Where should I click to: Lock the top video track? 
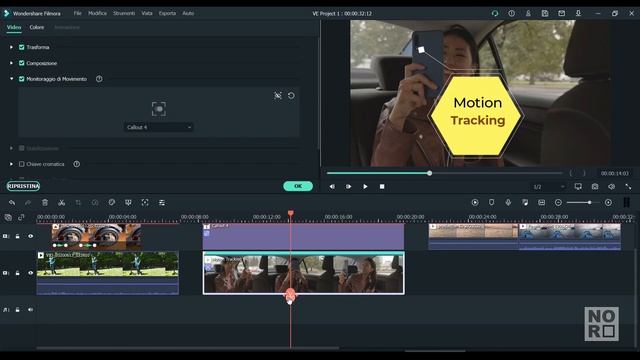click(18, 236)
